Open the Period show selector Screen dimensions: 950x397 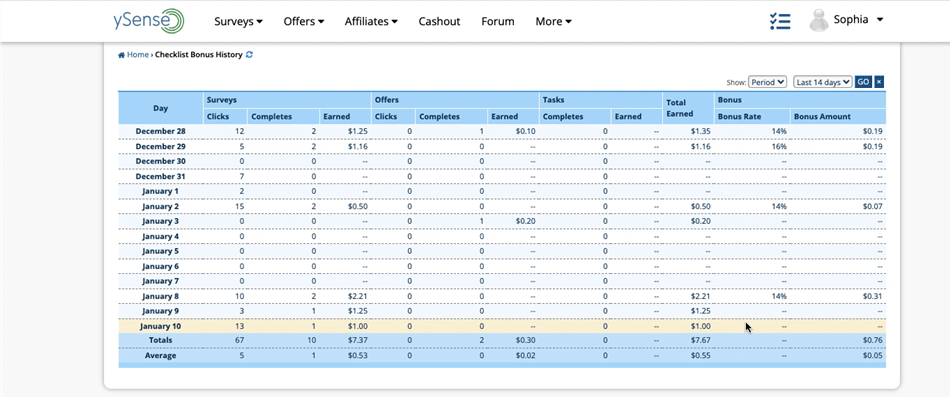coord(767,82)
